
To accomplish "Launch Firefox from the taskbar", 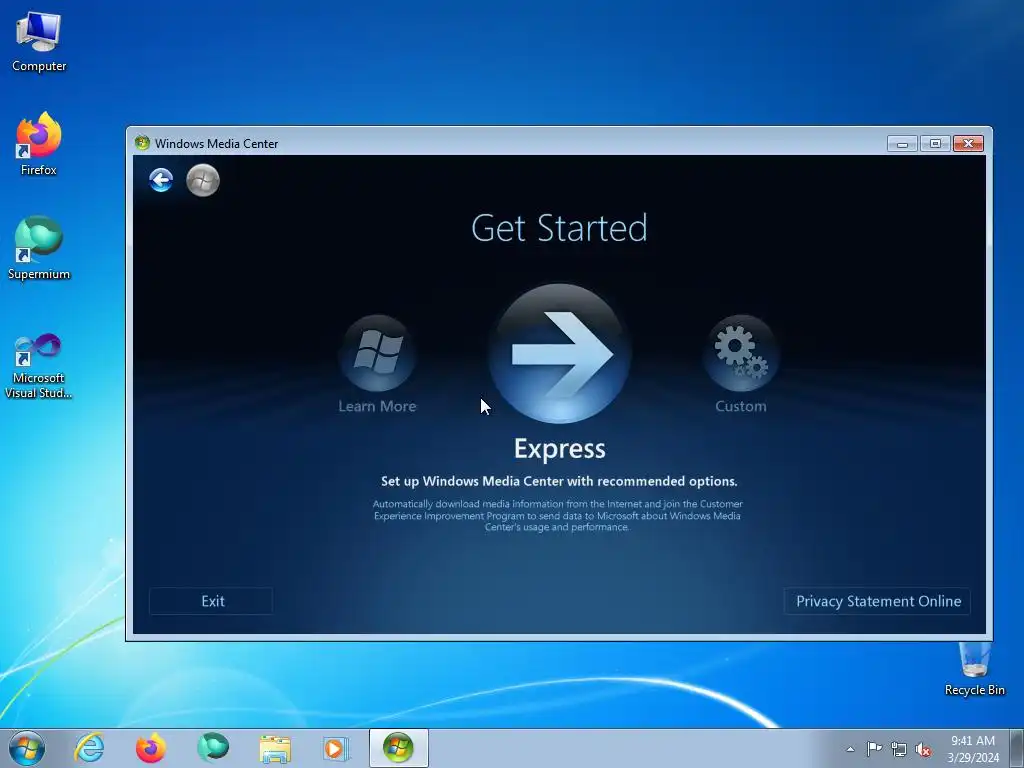I will [x=150, y=748].
